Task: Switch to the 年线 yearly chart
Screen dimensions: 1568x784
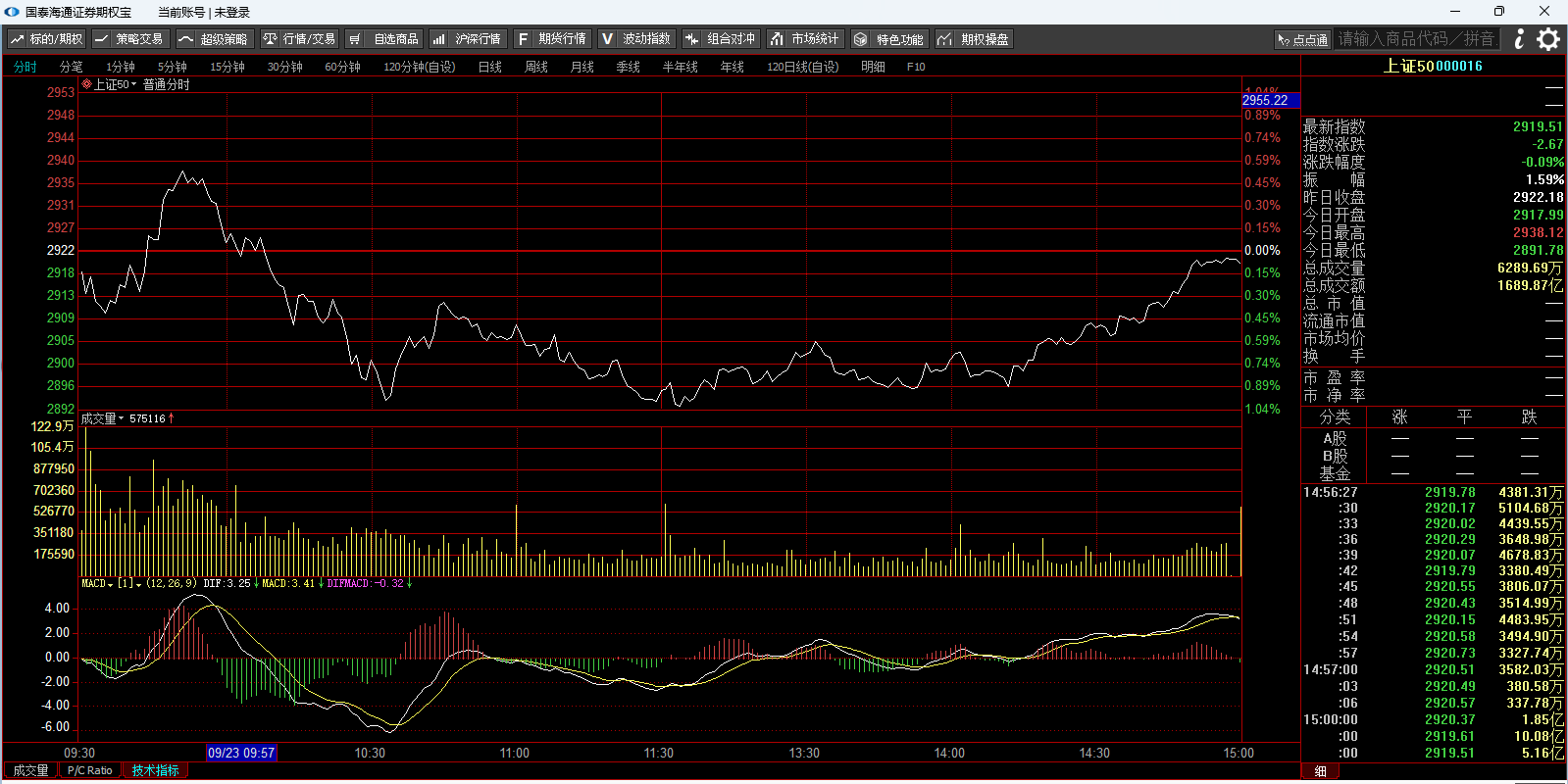Action: [x=733, y=67]
